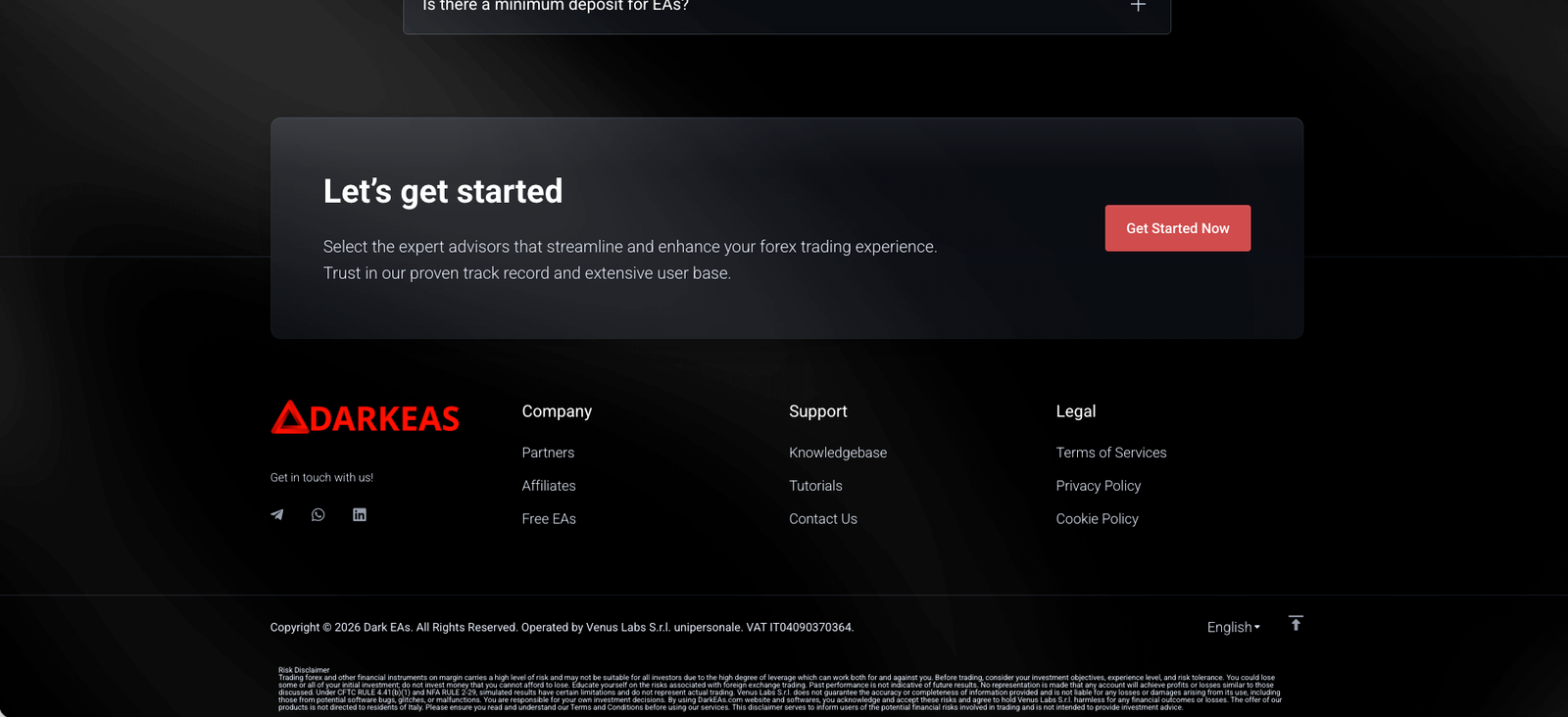Open the Cookie Policy link
1568x717 pixels.
pos(1098,519)
